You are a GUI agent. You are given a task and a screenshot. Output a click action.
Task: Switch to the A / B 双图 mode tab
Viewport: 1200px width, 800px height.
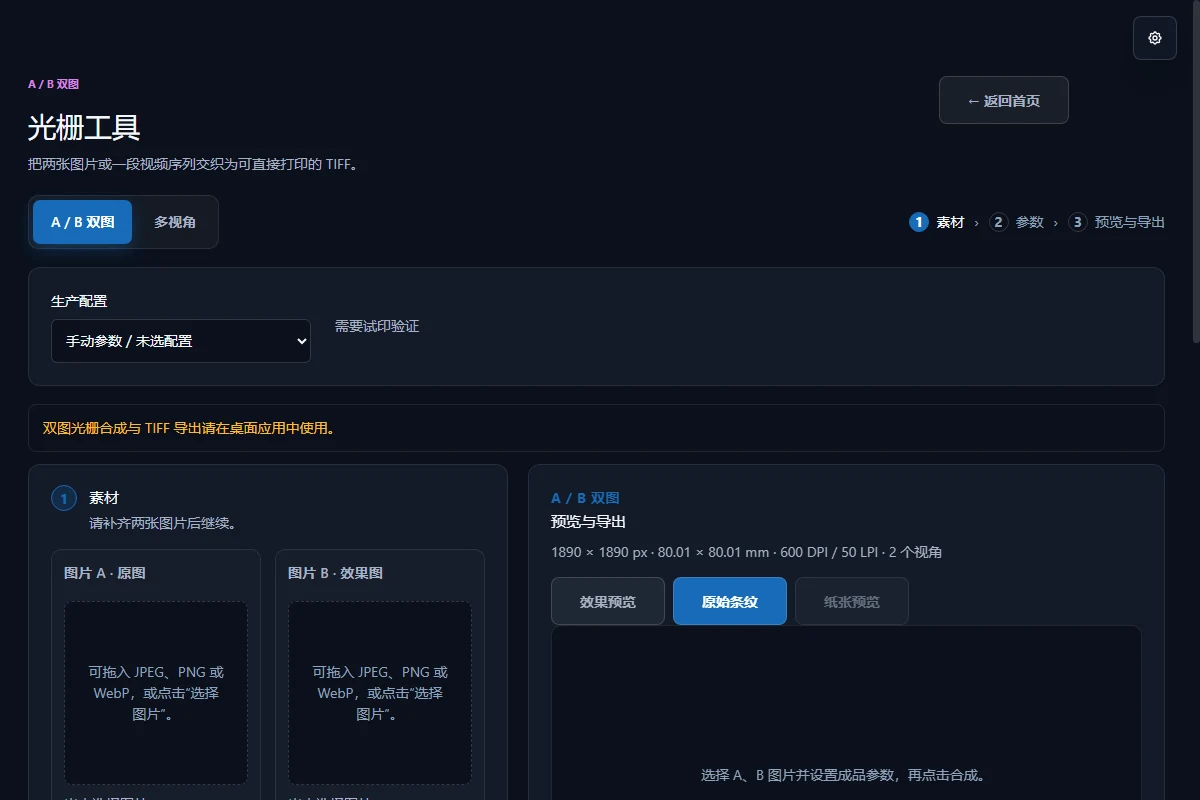[83, 222]
